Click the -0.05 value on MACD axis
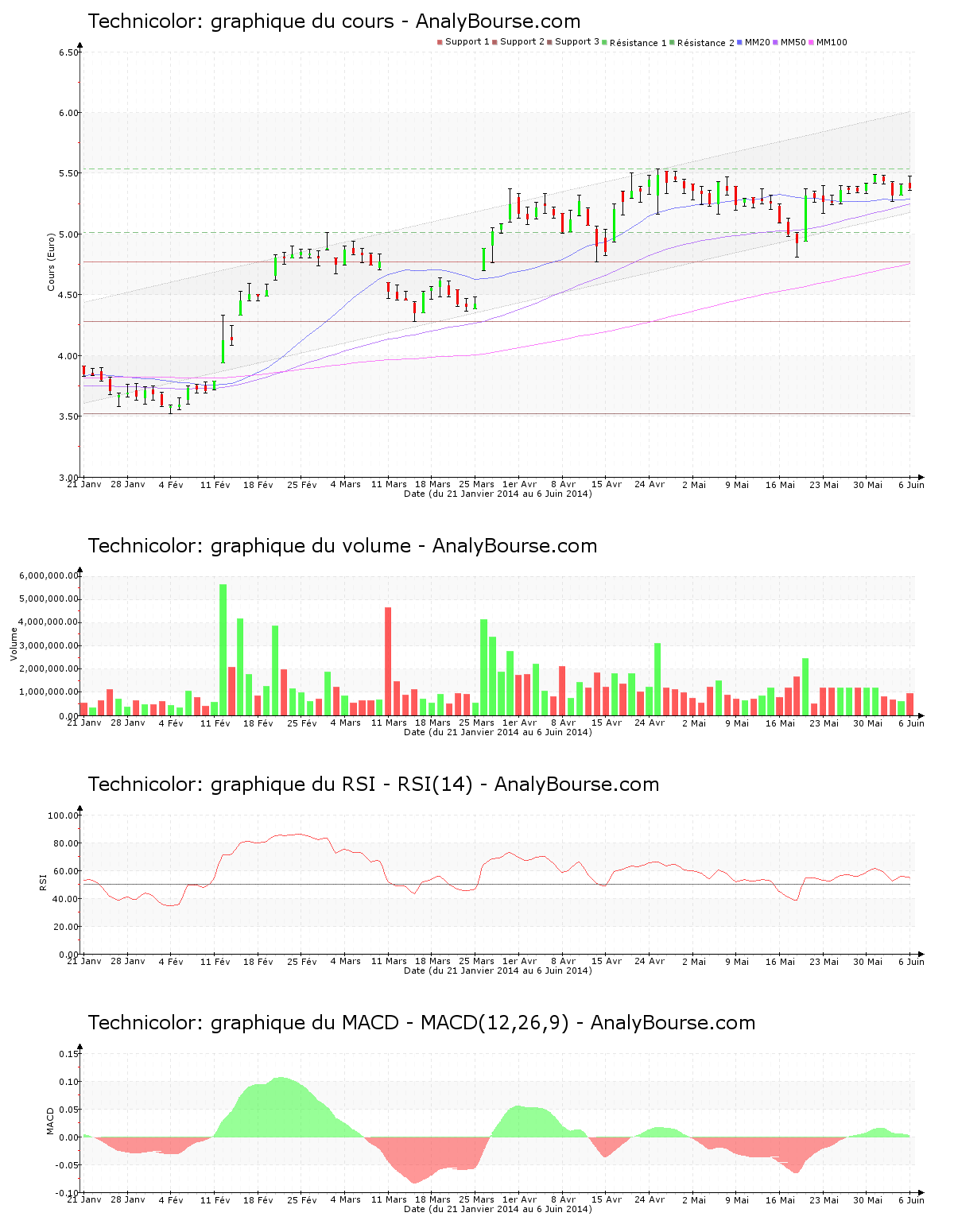 [x=67, y=1165]
